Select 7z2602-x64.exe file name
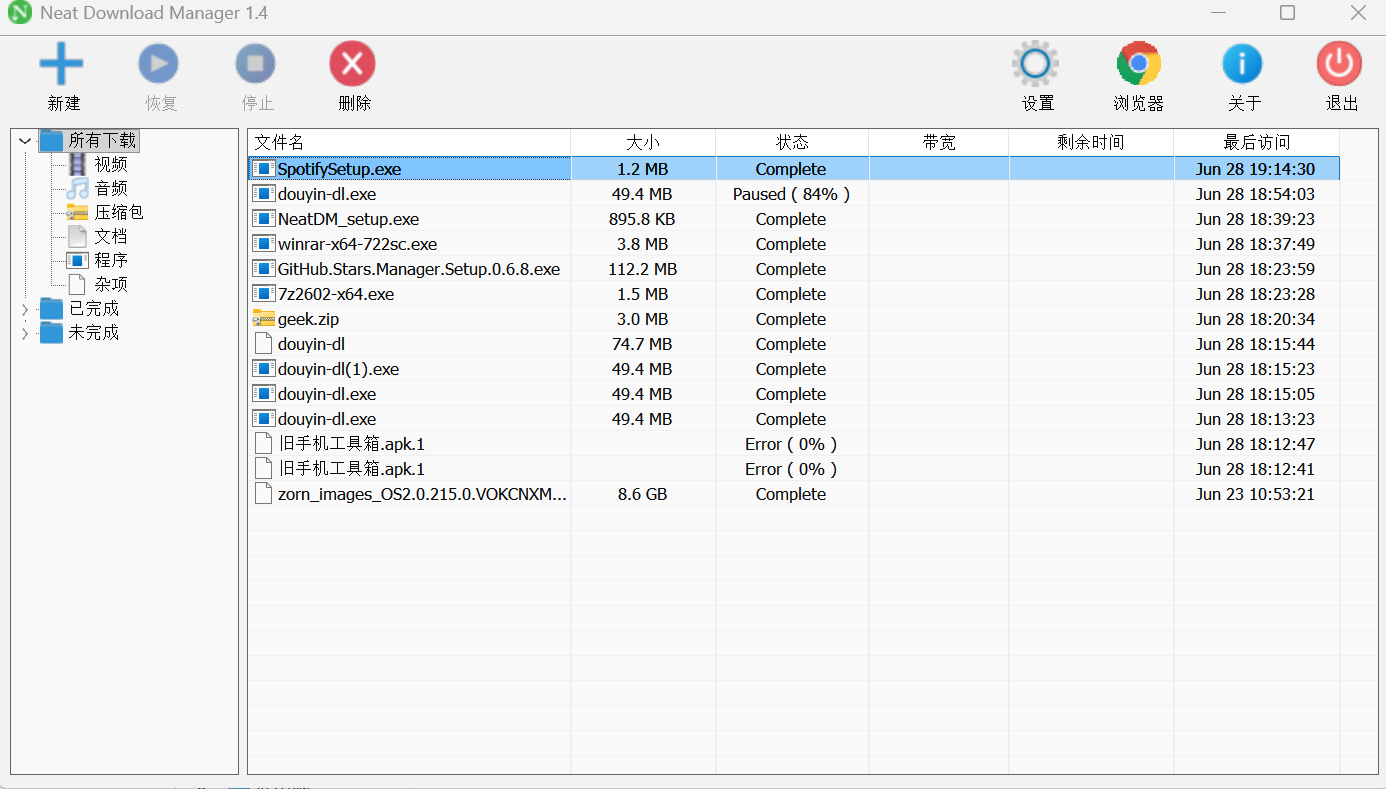The image size is (1386, 789). click(336, 294)
